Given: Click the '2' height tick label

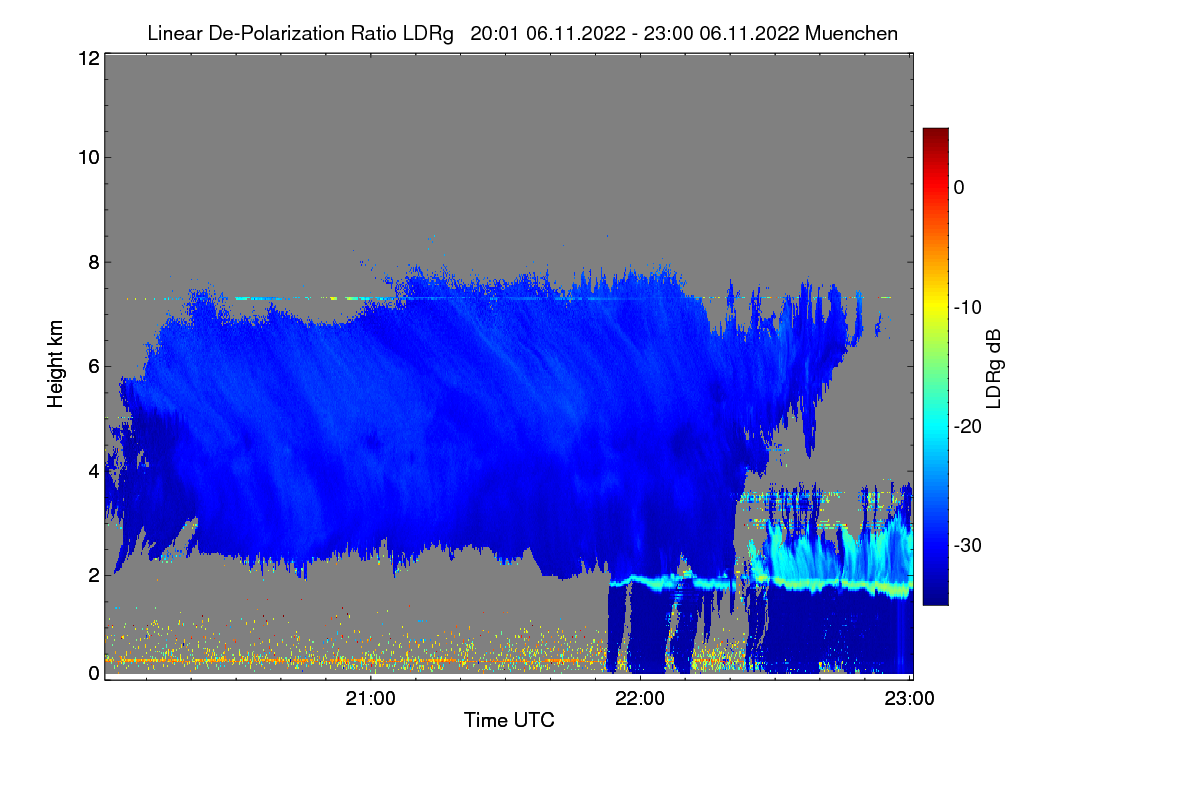Looking at the screenshot, I should pyautogui.click(x=93, y=574).
